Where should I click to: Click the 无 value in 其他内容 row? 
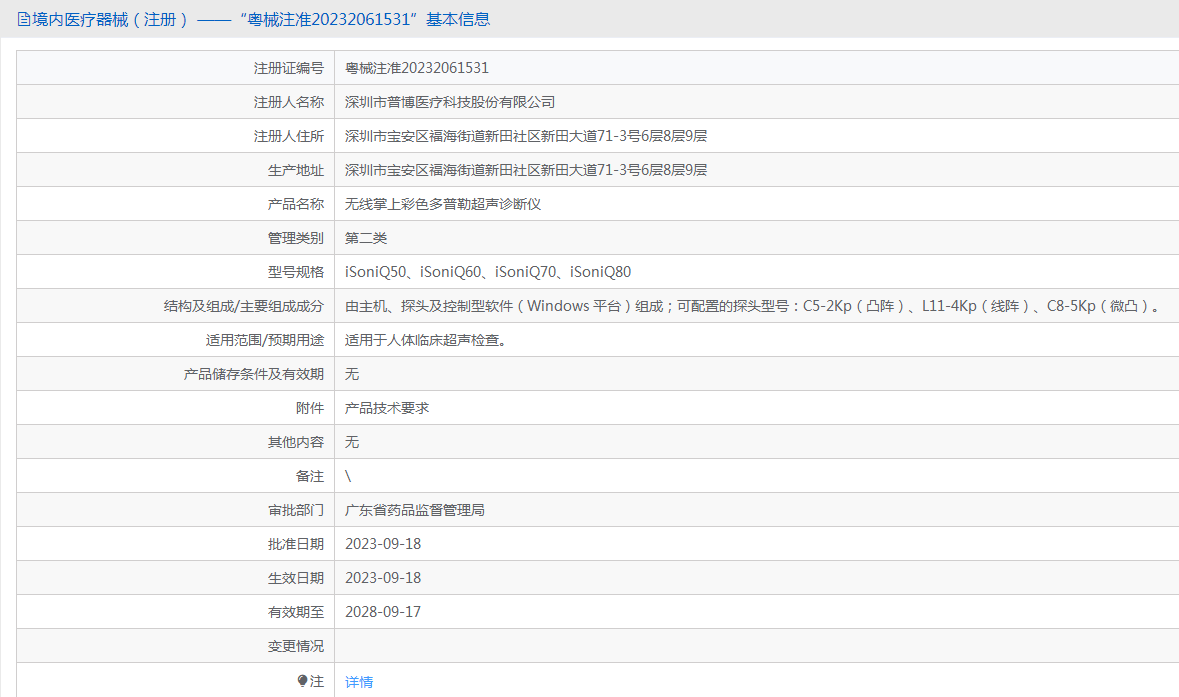[352, 442]
